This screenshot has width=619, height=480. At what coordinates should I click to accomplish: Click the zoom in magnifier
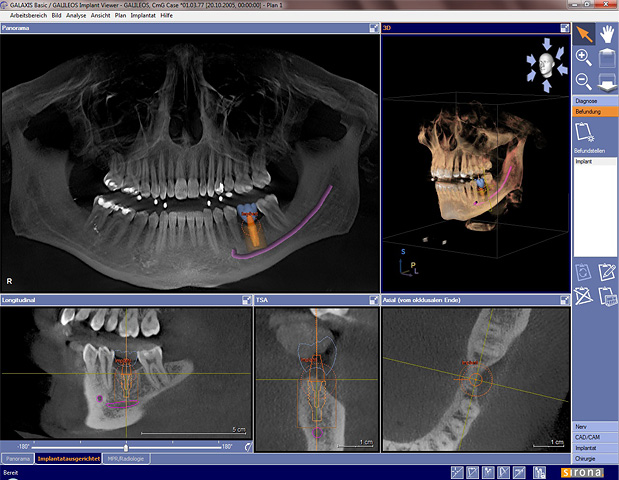point(583,58)
